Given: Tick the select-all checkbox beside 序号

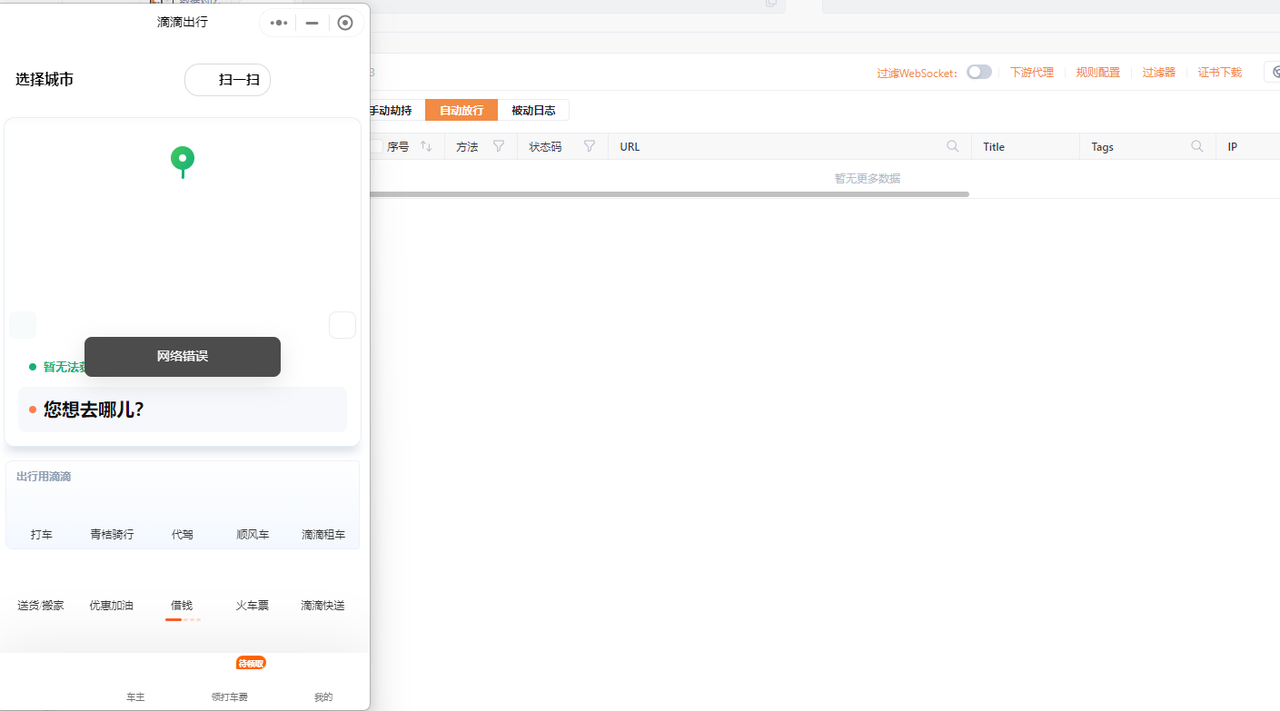Looking at the screenshot, I should click(x=377, y=146).
